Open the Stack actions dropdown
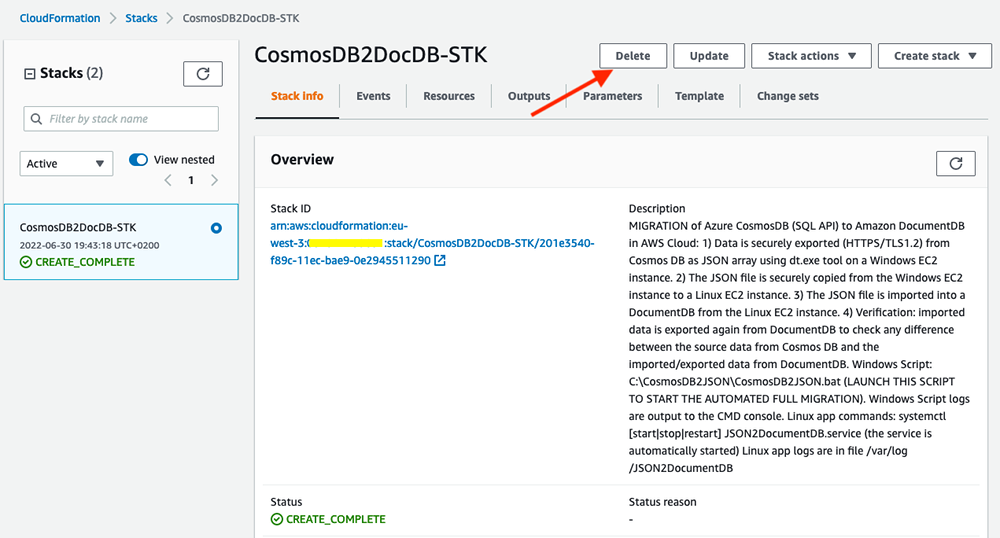This screenshot has width=1000, height=538. pyautogui.click(x=811, y=55)
